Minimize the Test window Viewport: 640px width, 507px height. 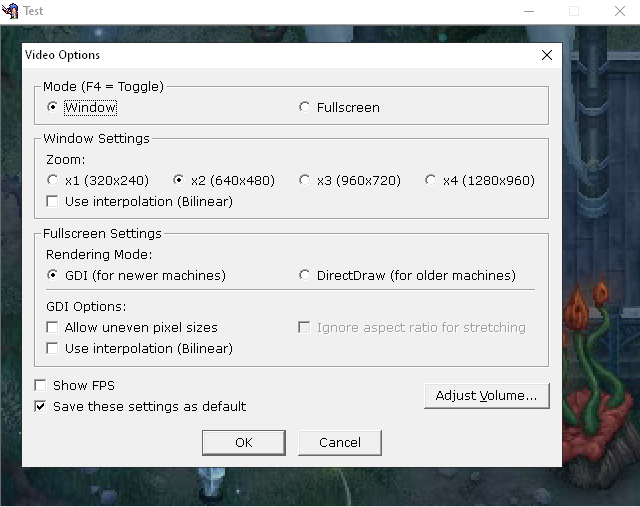tap(529, 11)
